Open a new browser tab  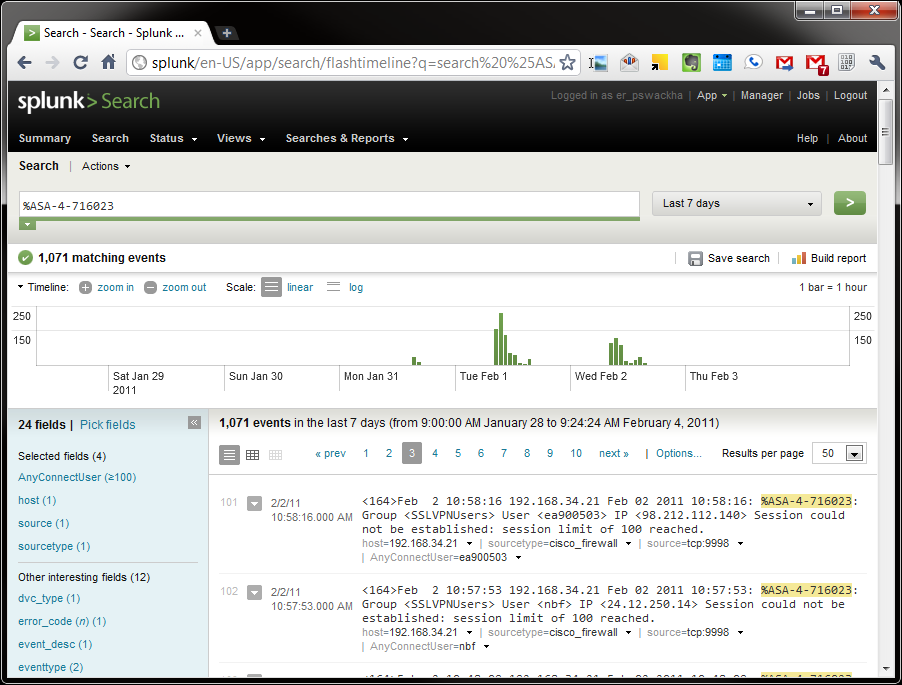pyautogui.click(x=227, y=33)
